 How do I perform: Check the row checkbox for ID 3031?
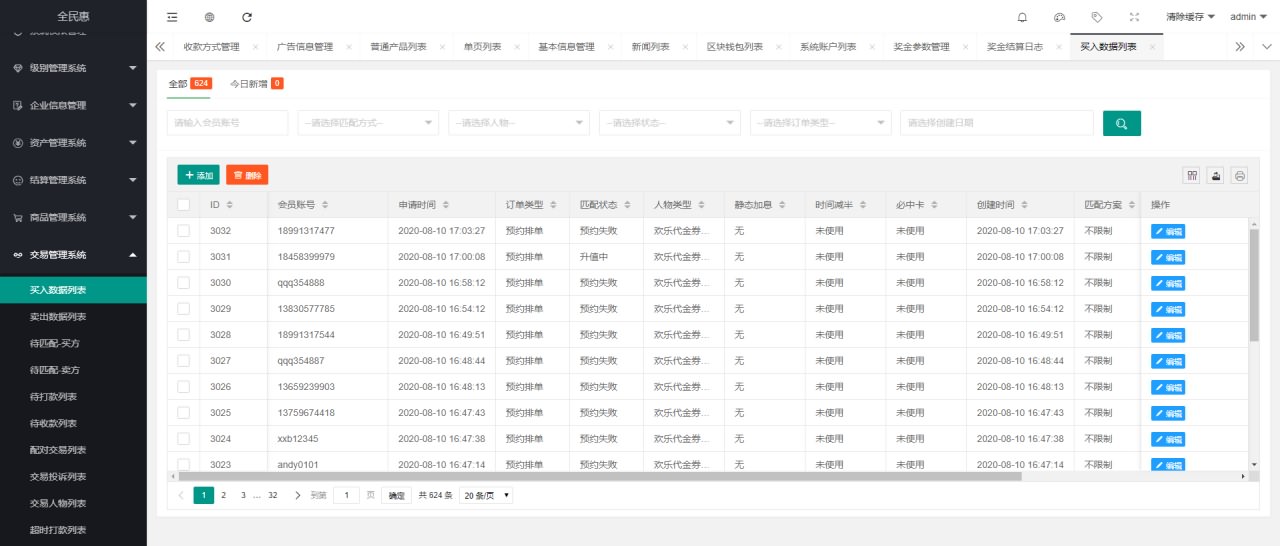pyautogui.click(x=183, y=257)
